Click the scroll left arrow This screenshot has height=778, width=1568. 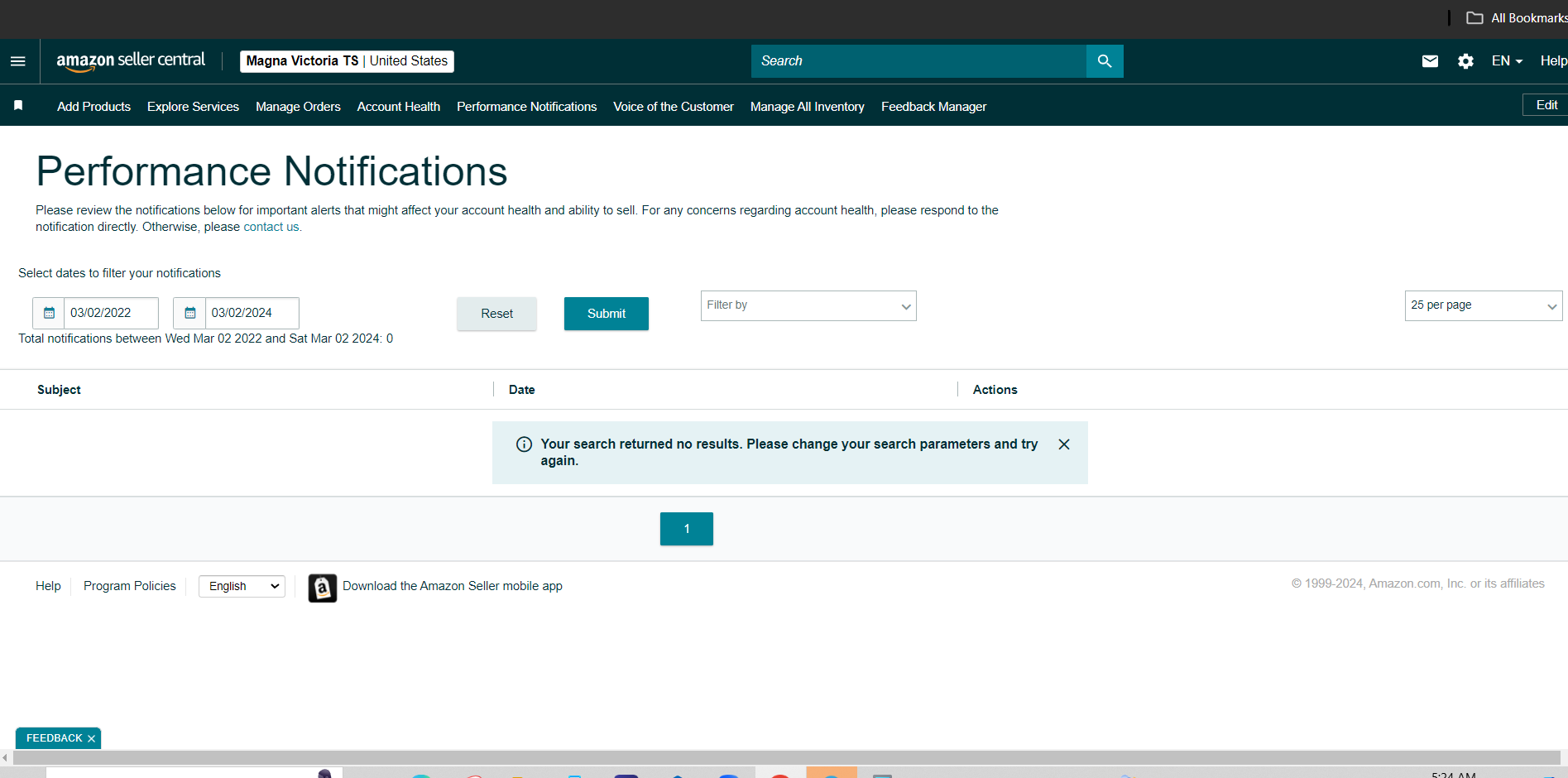point(5,757)
